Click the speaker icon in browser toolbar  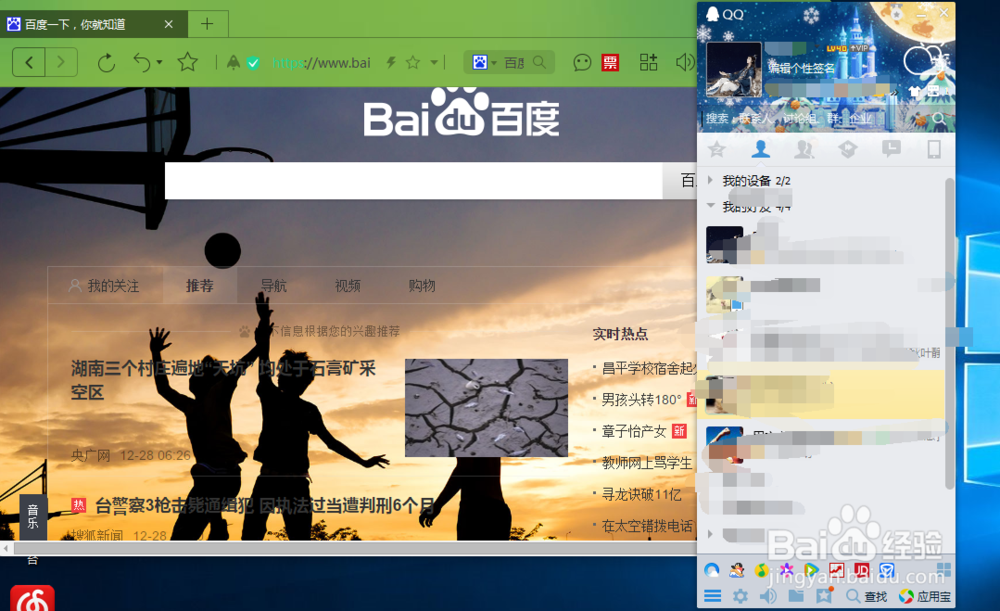pos(685,63)
